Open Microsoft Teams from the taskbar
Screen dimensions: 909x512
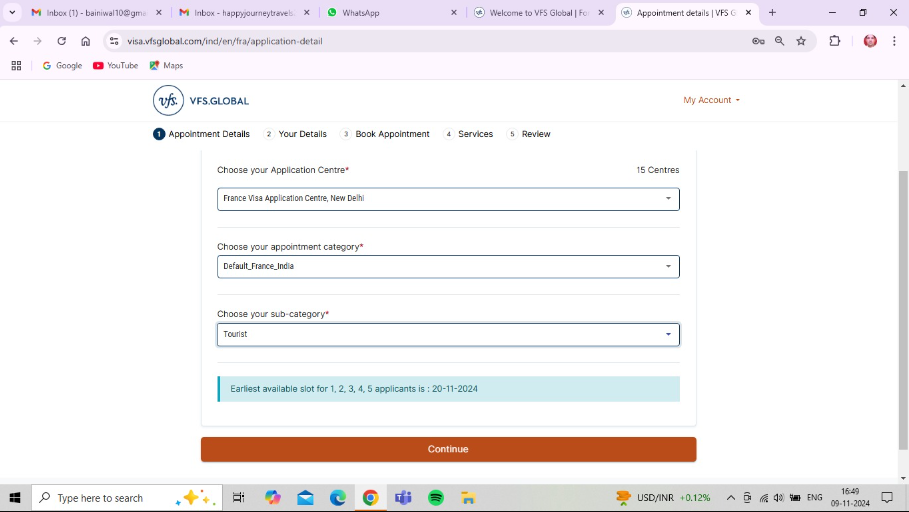click(403, 498)
